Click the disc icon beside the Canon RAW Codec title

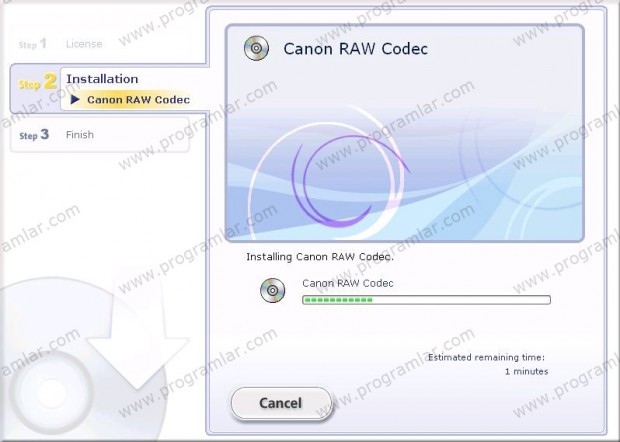click(x=256, y=48)
